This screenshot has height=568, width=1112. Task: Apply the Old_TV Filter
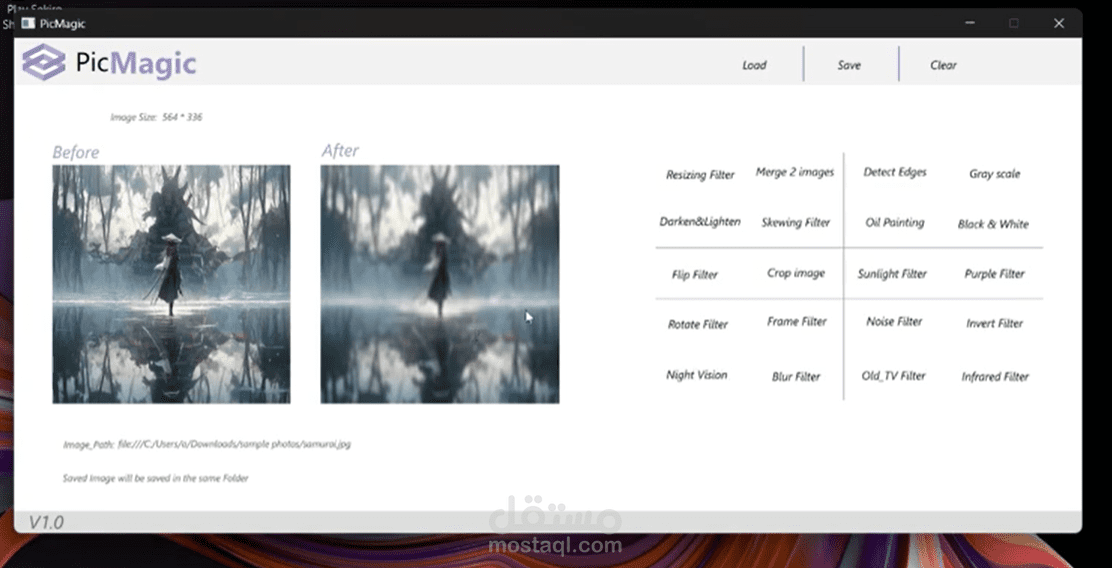894,376
